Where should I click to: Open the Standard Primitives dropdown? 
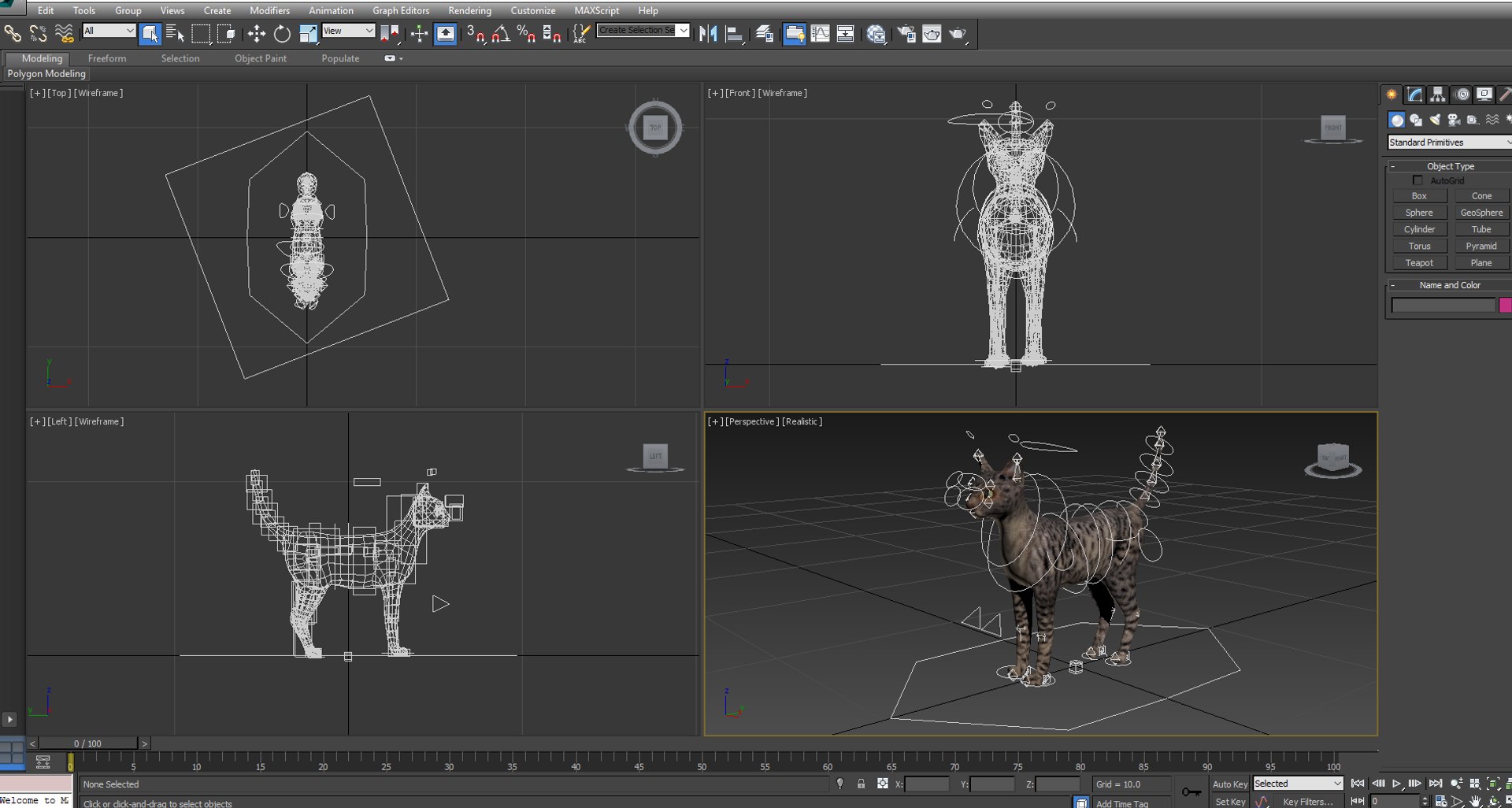[x=1449, y=143]
